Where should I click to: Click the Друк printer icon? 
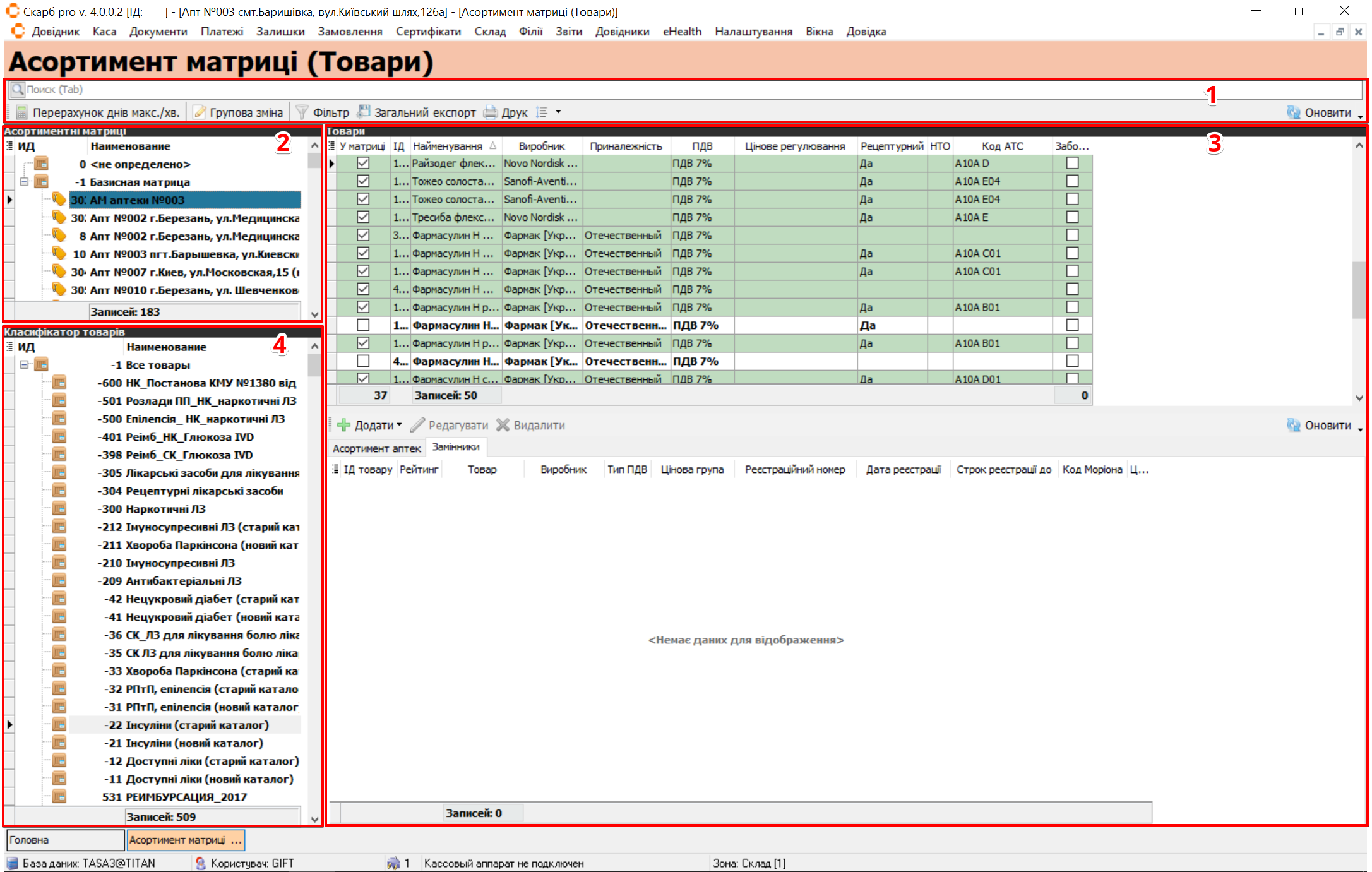[491, 112]
